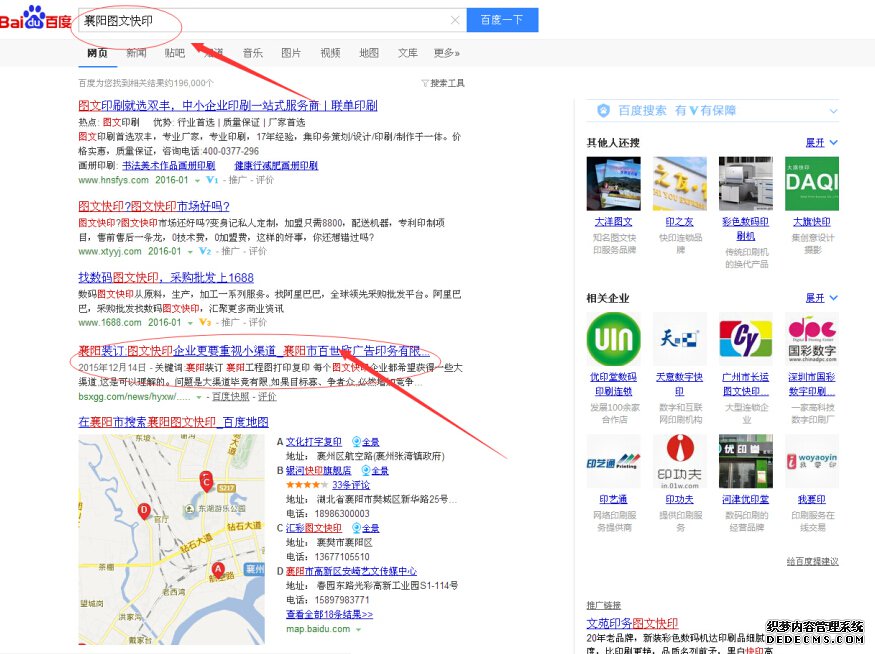View 全景 panorama for 银河快印旗舰店

[x=375, y=470]
